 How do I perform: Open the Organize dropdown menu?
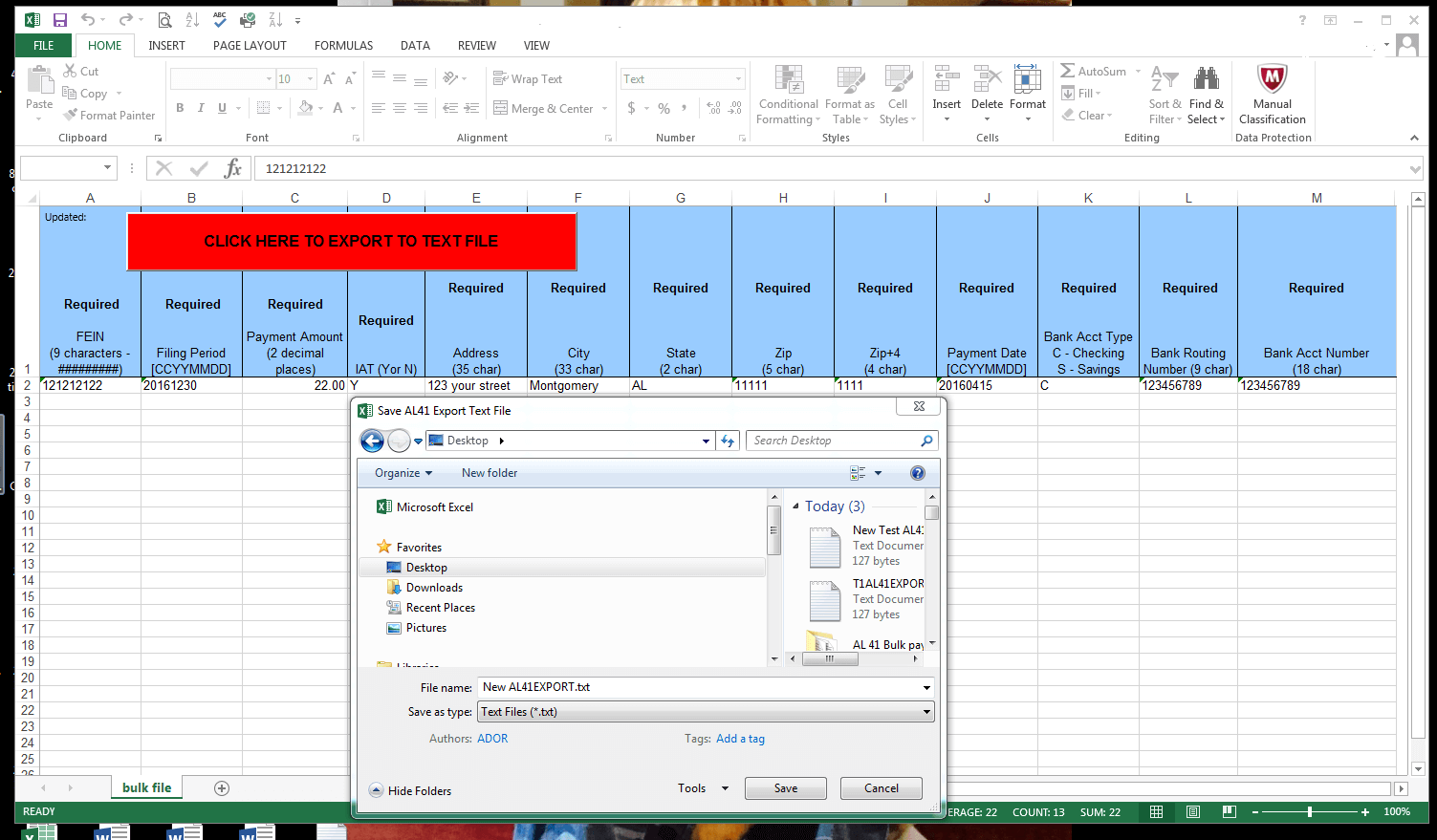pyautogui.click(x=403, y=473)
